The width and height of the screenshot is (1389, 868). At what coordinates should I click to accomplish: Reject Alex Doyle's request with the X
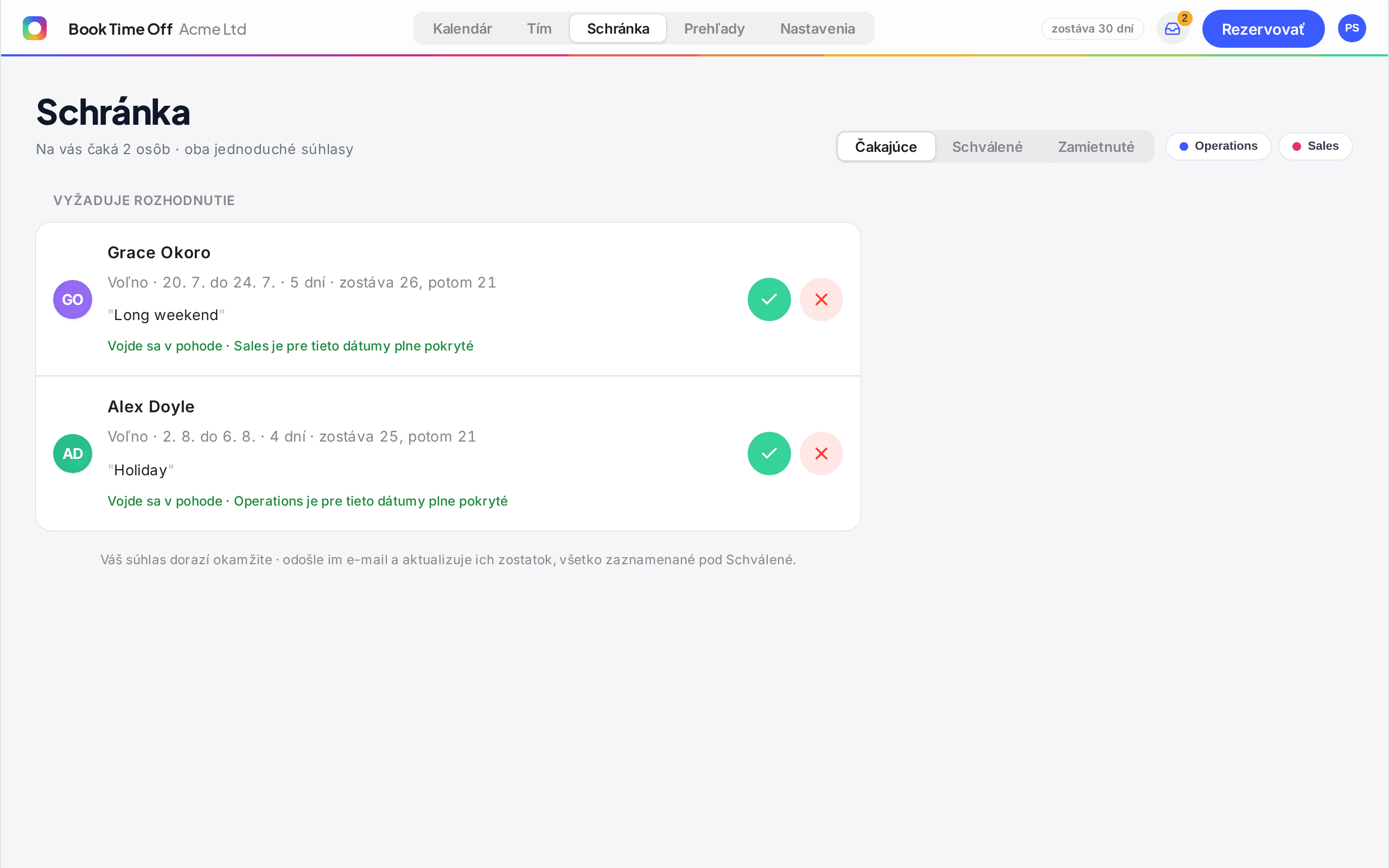tap(821, 454)
